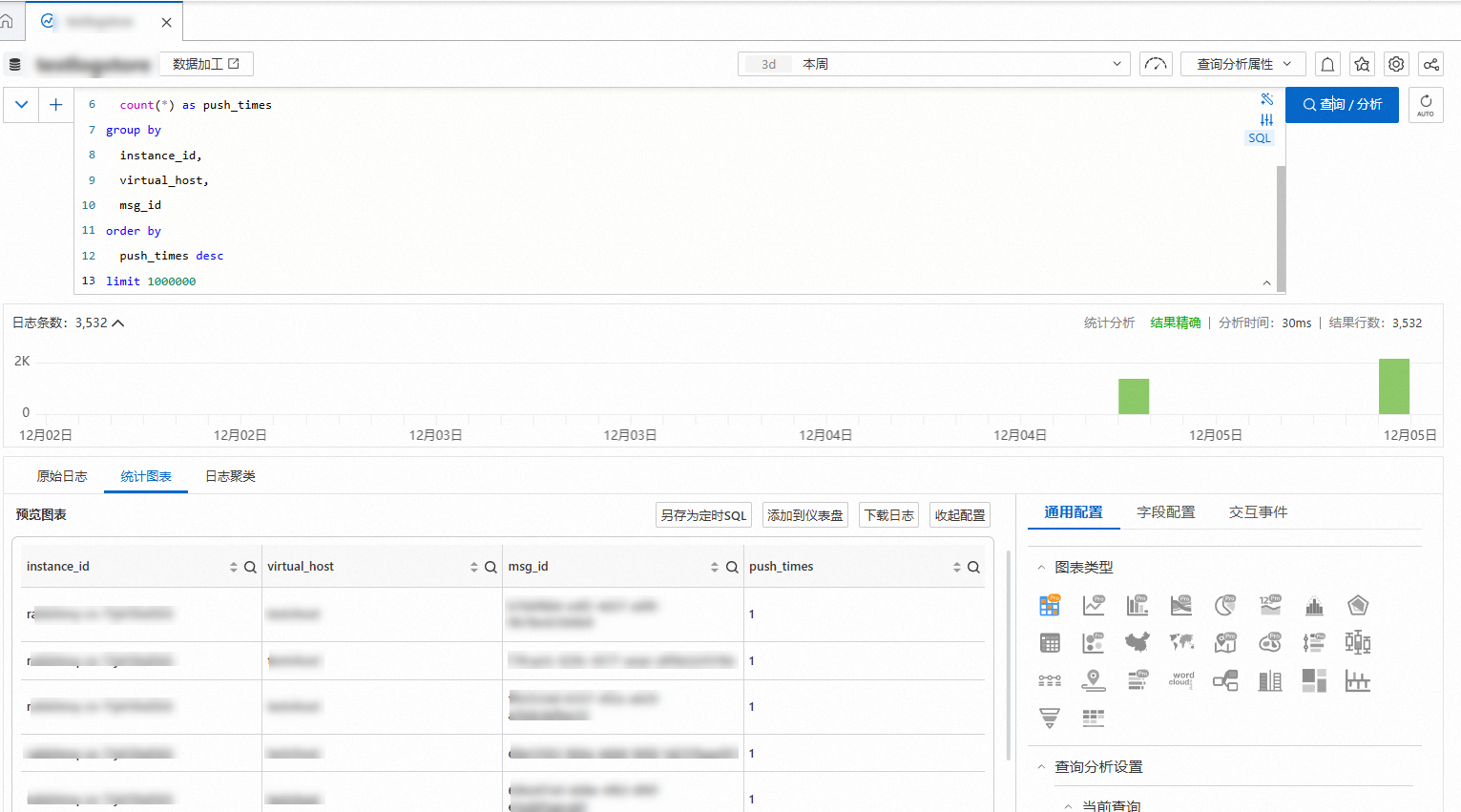Open the speedometer gauge tool
The width and height of the screenshot is (1461, 812).
click(1156, 64)
